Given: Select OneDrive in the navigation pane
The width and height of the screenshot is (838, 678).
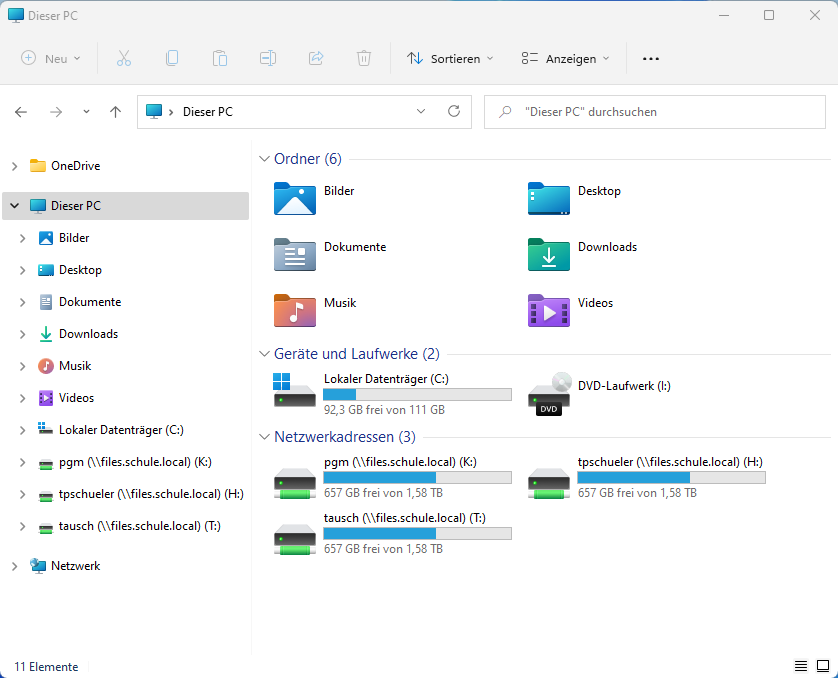Looking at the screenshot, I should [x=75, y=166].
